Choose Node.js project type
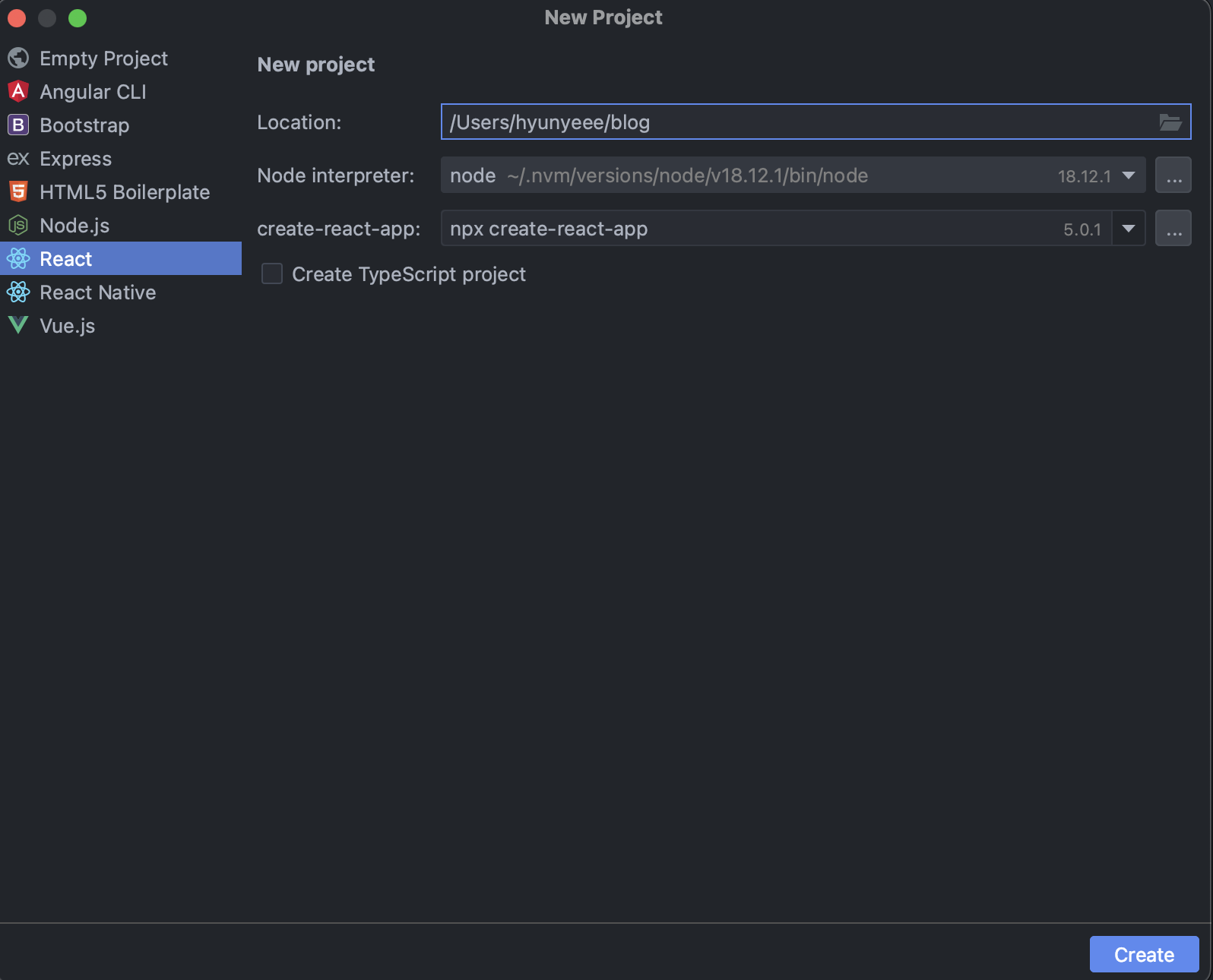Viewport: 1213px width, 980px height. [121, 226]
